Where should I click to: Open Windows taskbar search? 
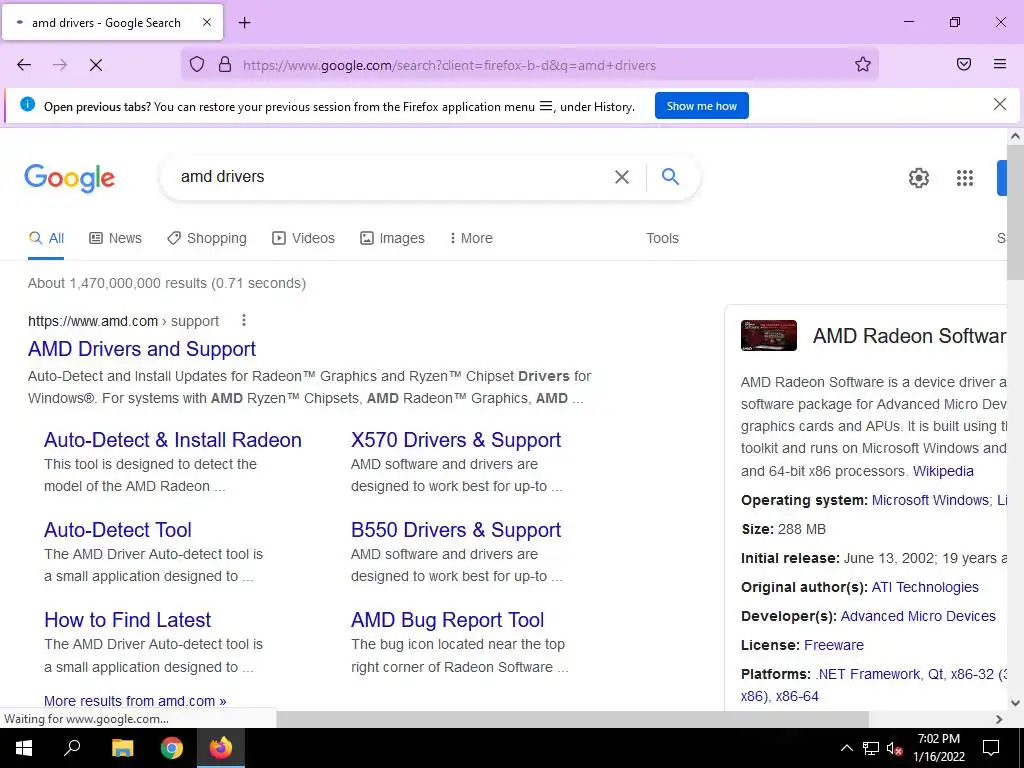tap(72, 748)
